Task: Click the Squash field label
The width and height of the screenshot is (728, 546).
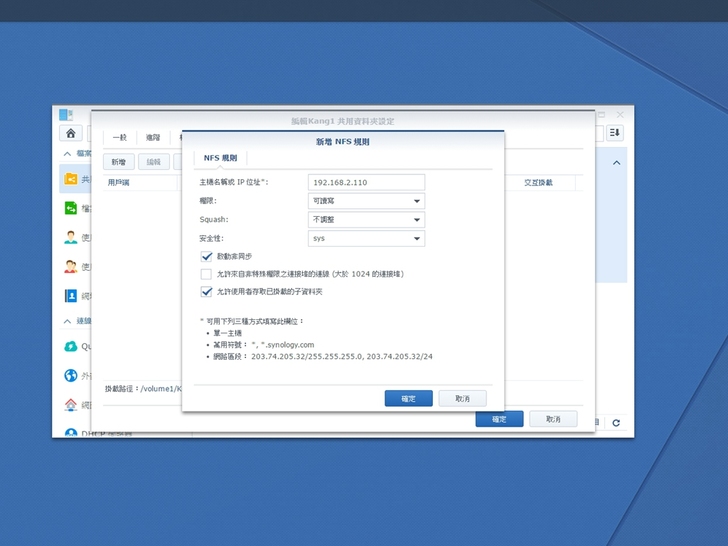Action: coord(214,219)
